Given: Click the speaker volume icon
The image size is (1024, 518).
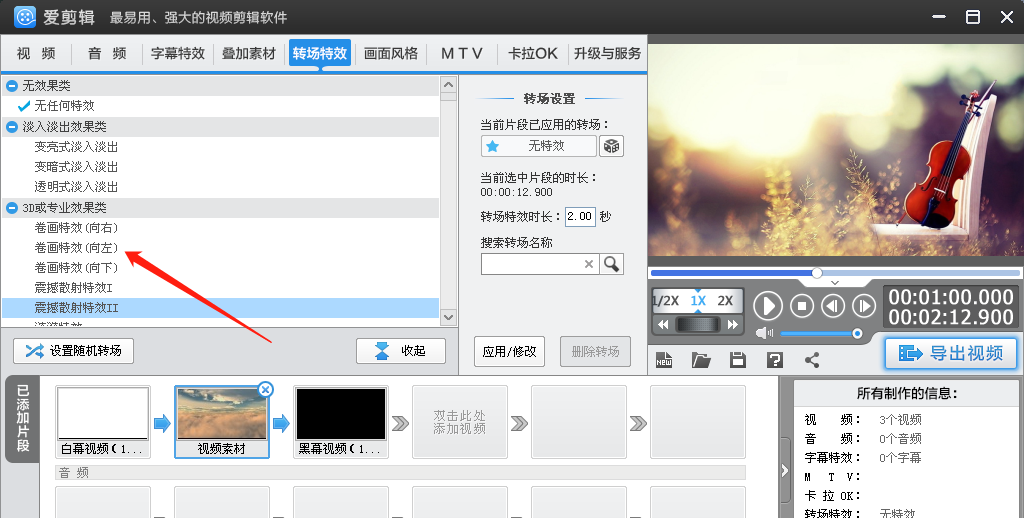Looking at the screenshot, I should 764,333.
